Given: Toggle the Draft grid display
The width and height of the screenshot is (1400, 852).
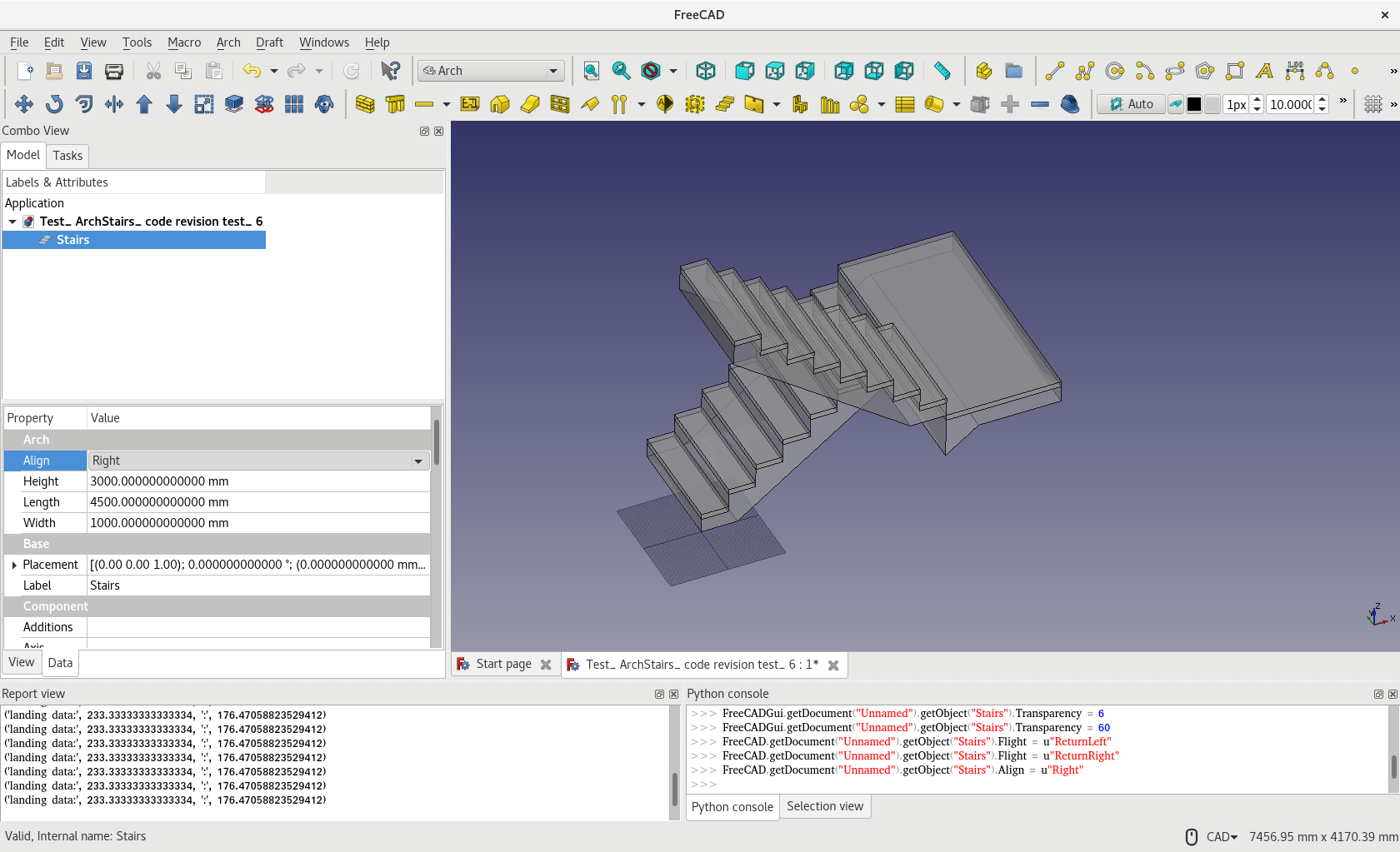Looking at the screenshot, I should click(1373, 104).
